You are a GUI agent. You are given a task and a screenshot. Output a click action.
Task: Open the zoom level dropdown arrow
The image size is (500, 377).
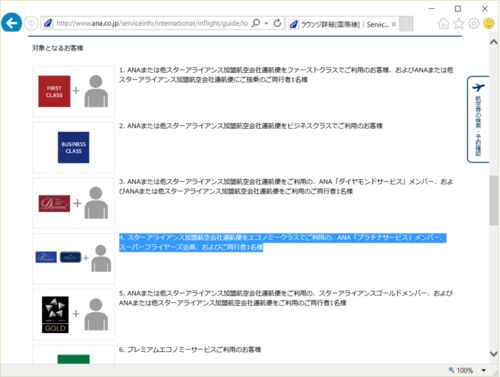484,370
